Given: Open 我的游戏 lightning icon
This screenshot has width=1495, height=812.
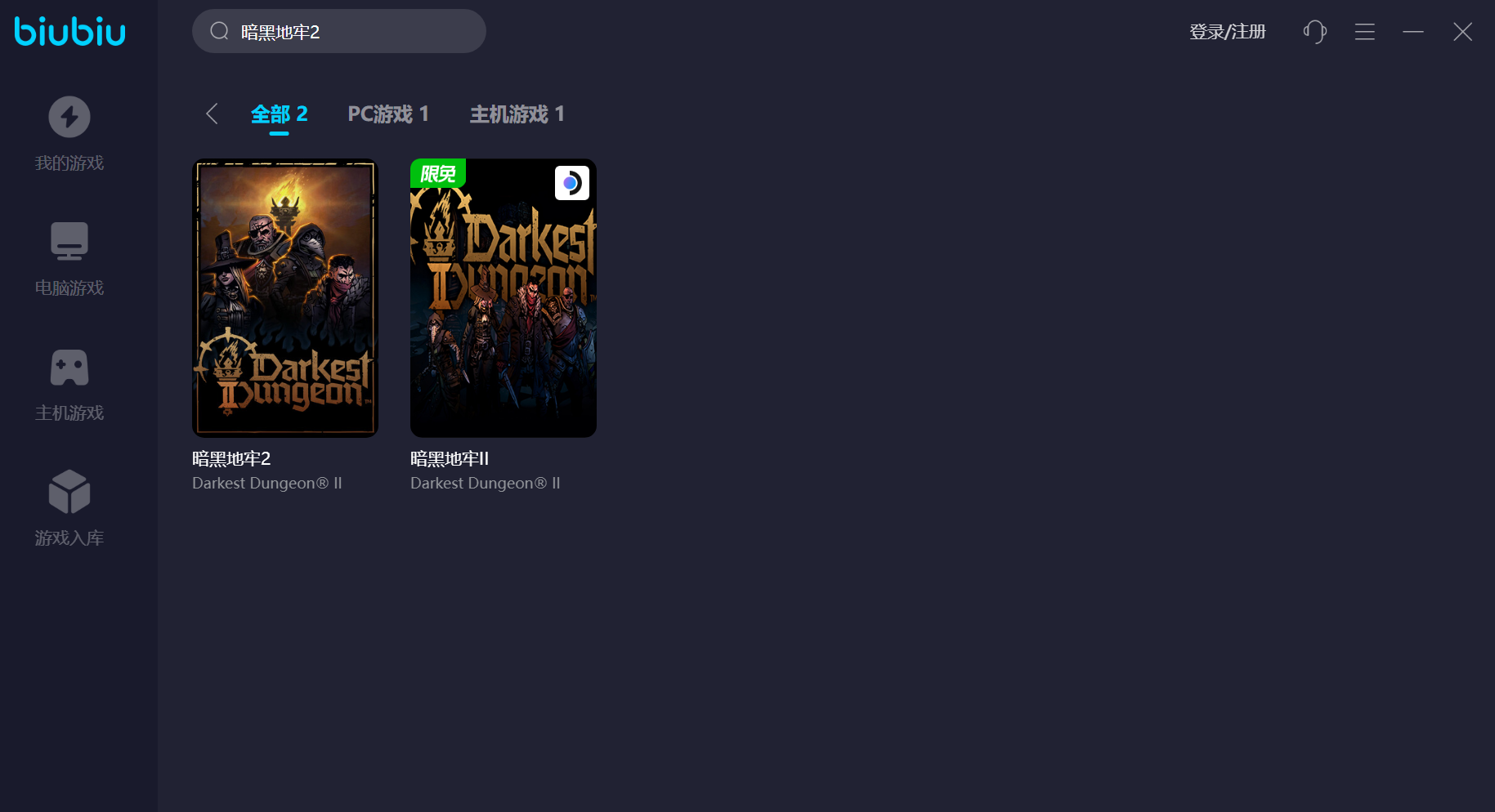Looking at the screenshot, I should click(x=69, y=117).
